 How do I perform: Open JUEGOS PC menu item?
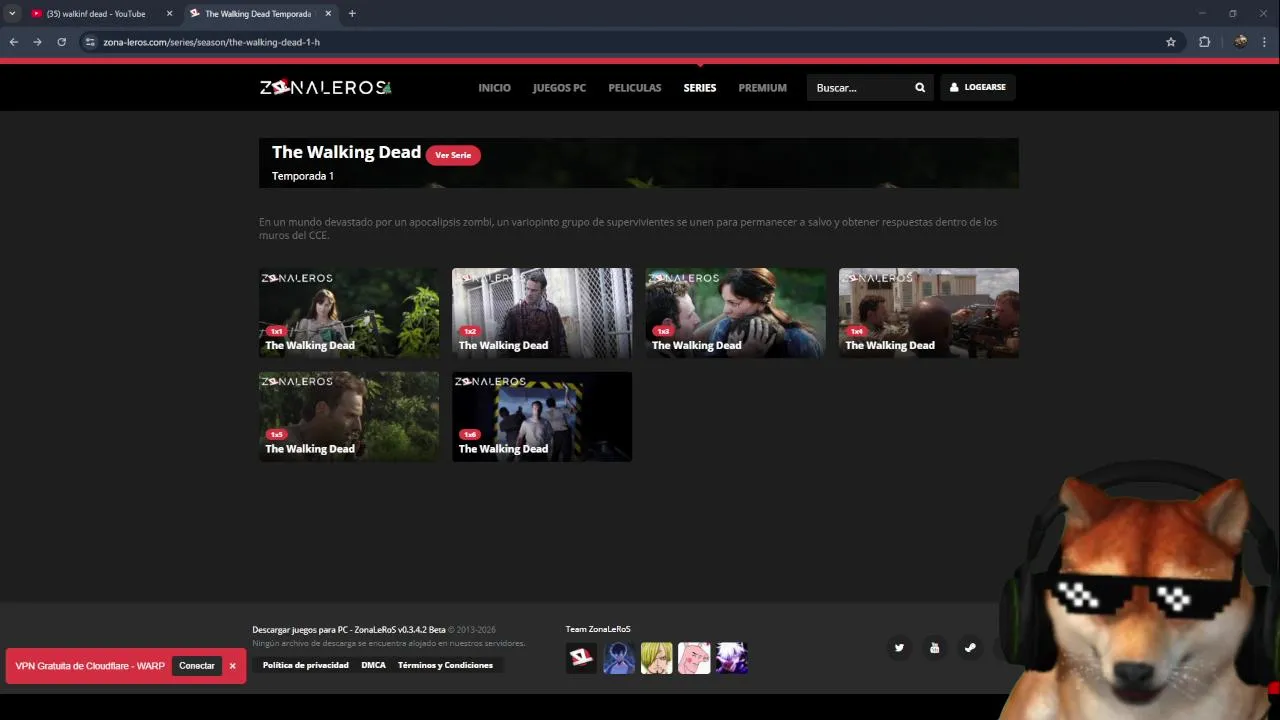559,88
